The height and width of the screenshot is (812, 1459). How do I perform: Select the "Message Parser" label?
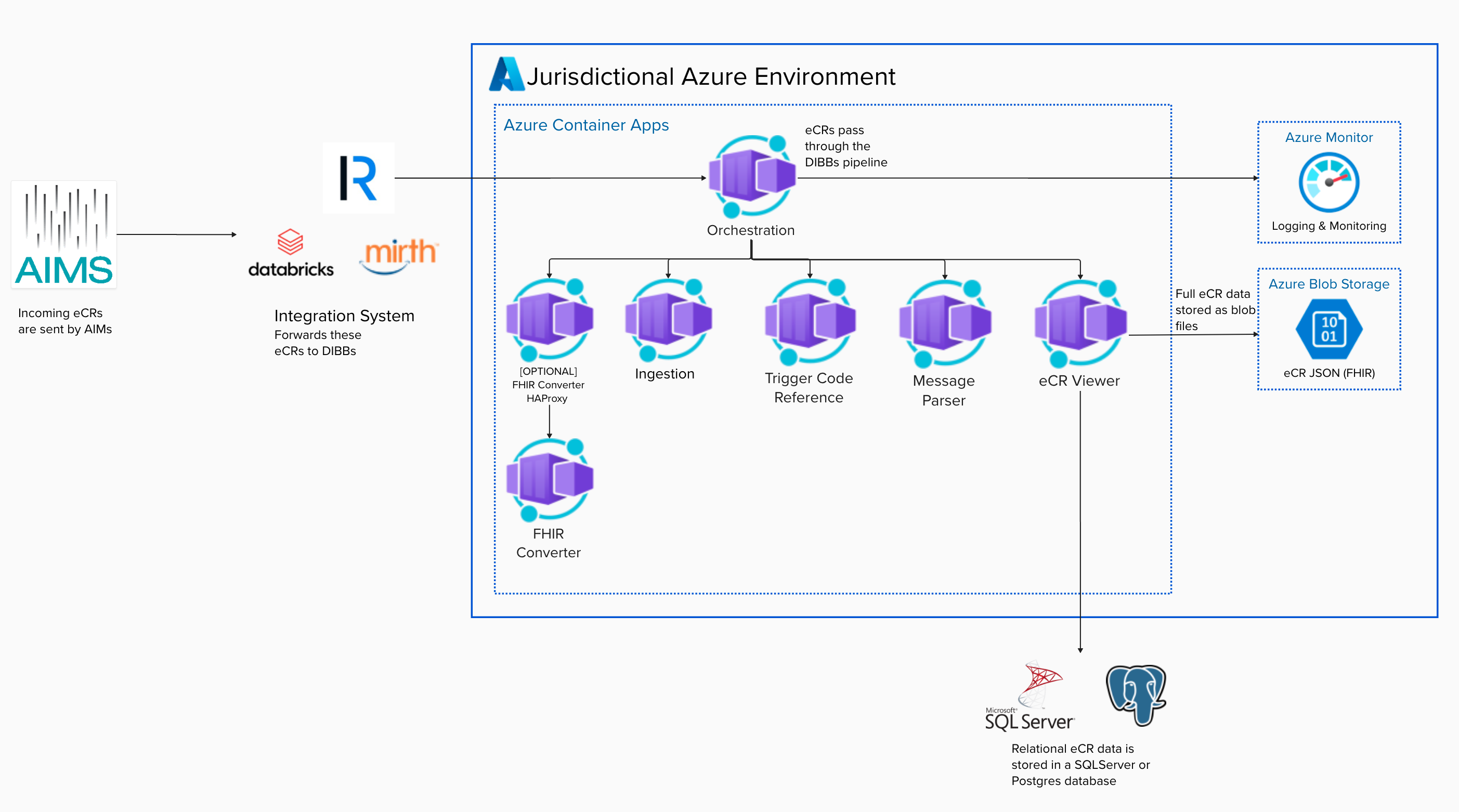[944, 390]
